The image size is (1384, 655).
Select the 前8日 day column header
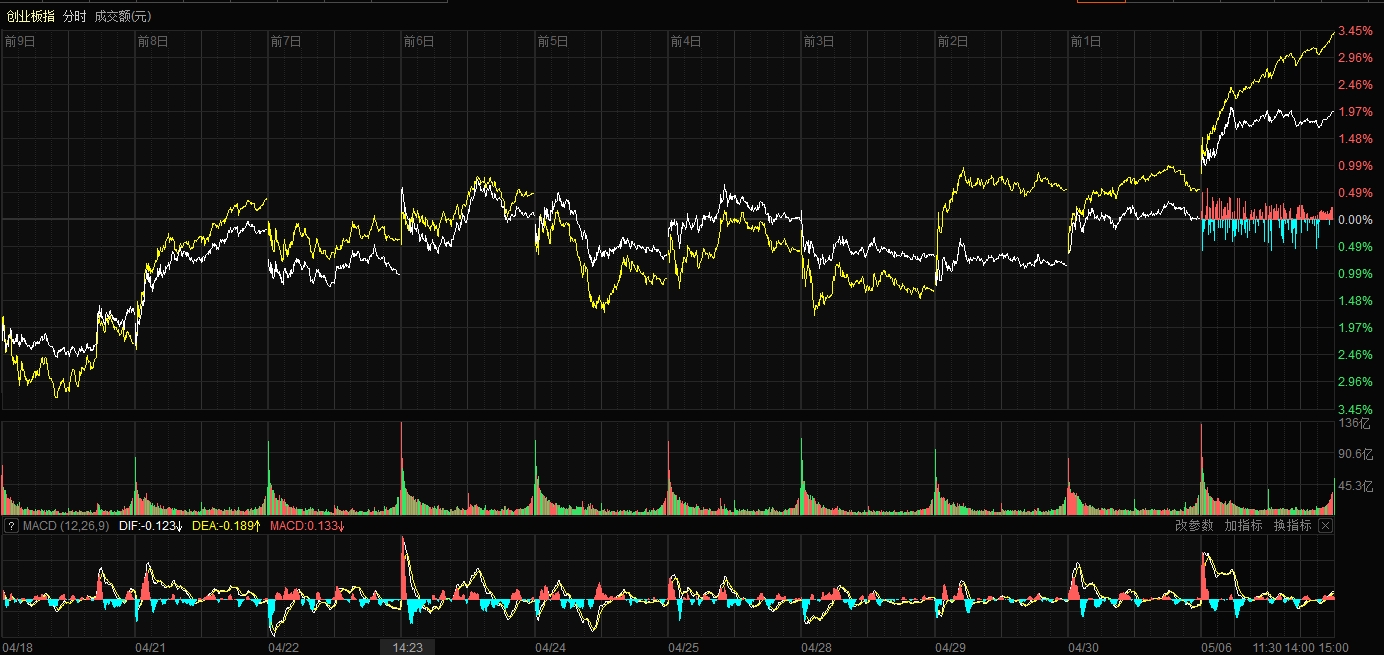click(153, 41)
